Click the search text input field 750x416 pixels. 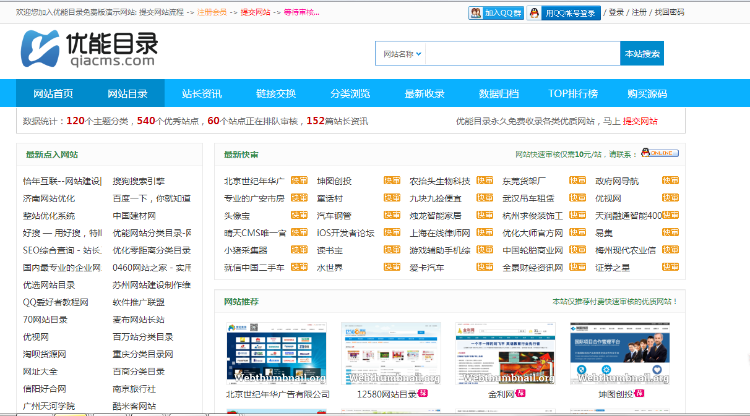(x=523, y=54)
